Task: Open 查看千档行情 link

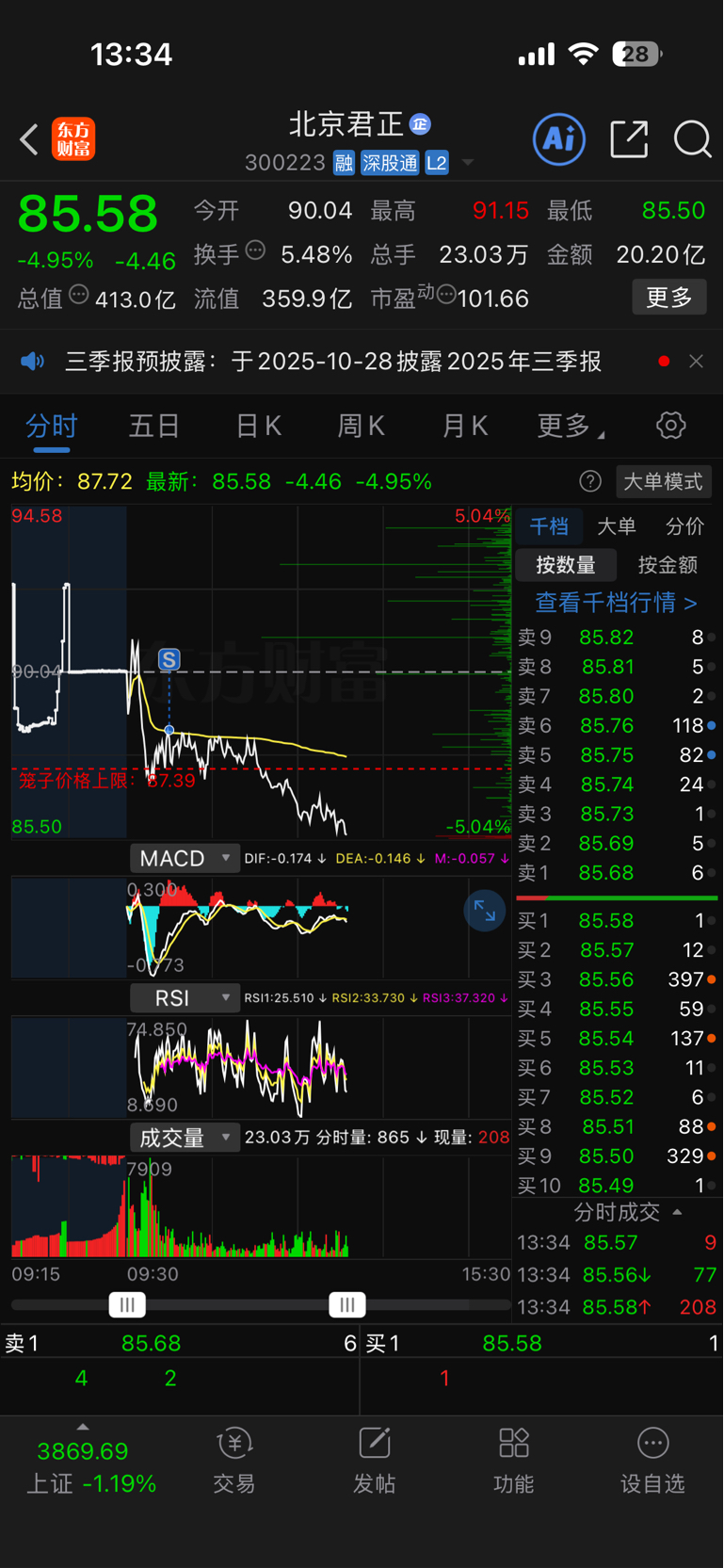Action: tap(617, 603)
